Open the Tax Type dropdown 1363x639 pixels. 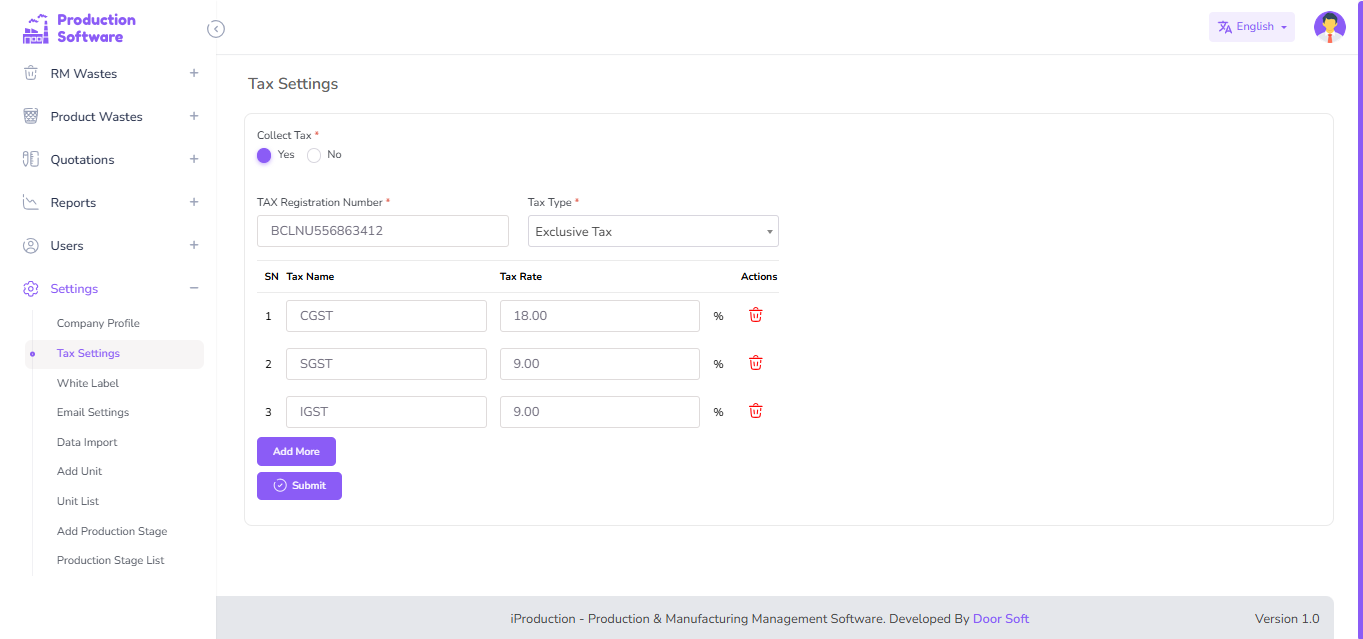point(653,231)
